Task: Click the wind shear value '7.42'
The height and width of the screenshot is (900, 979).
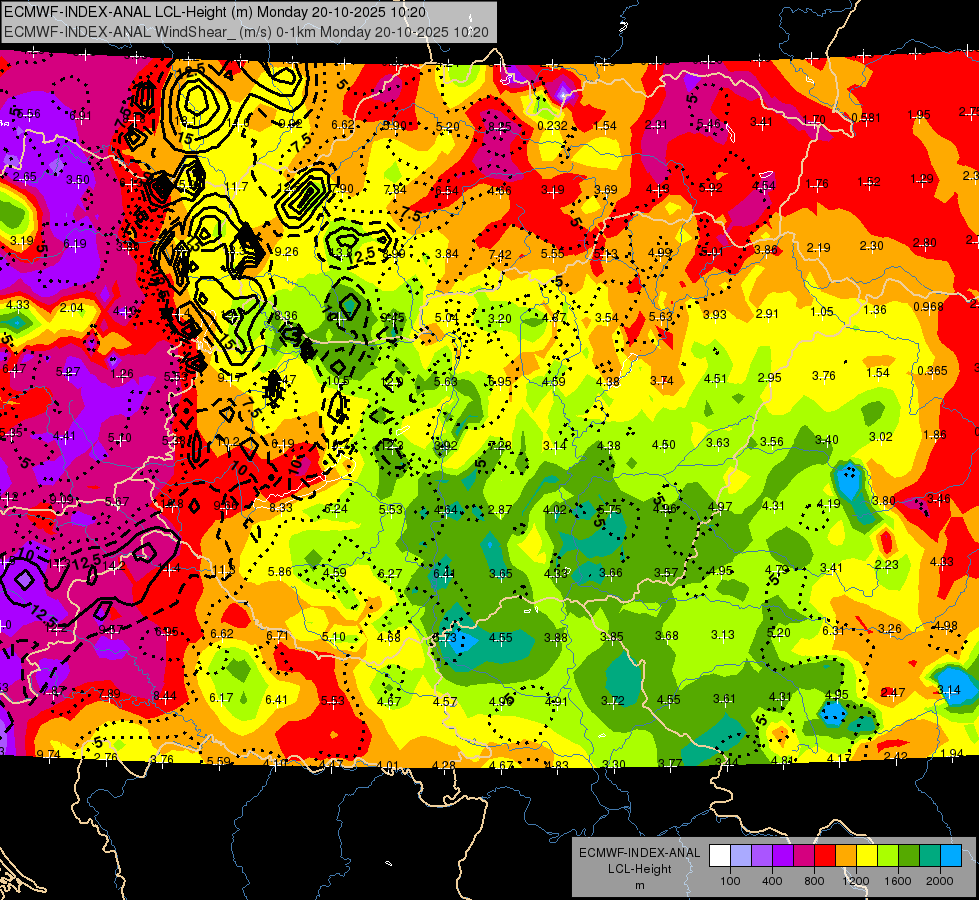Action: (500, 254)
